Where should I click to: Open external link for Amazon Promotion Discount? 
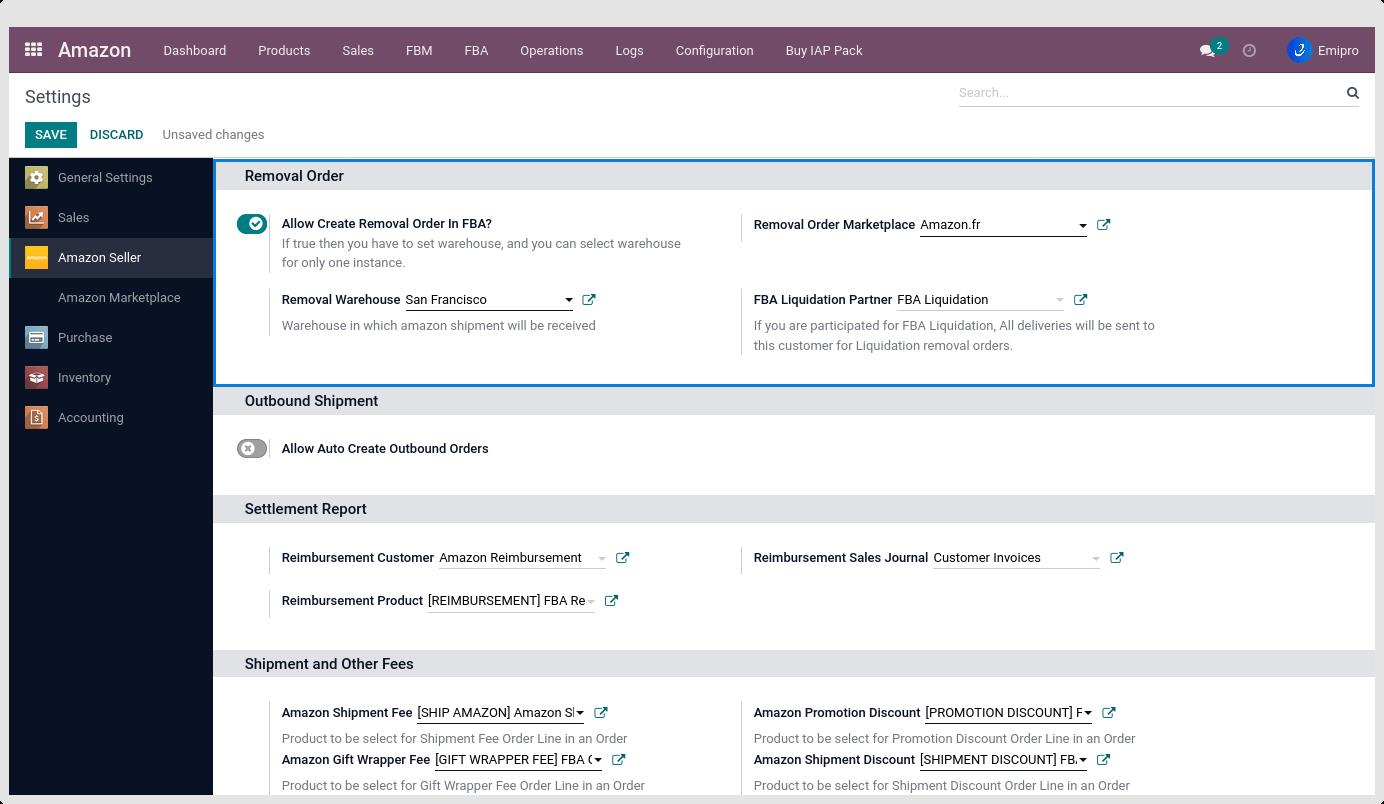pyautogui.click(x=1108, y=713)
